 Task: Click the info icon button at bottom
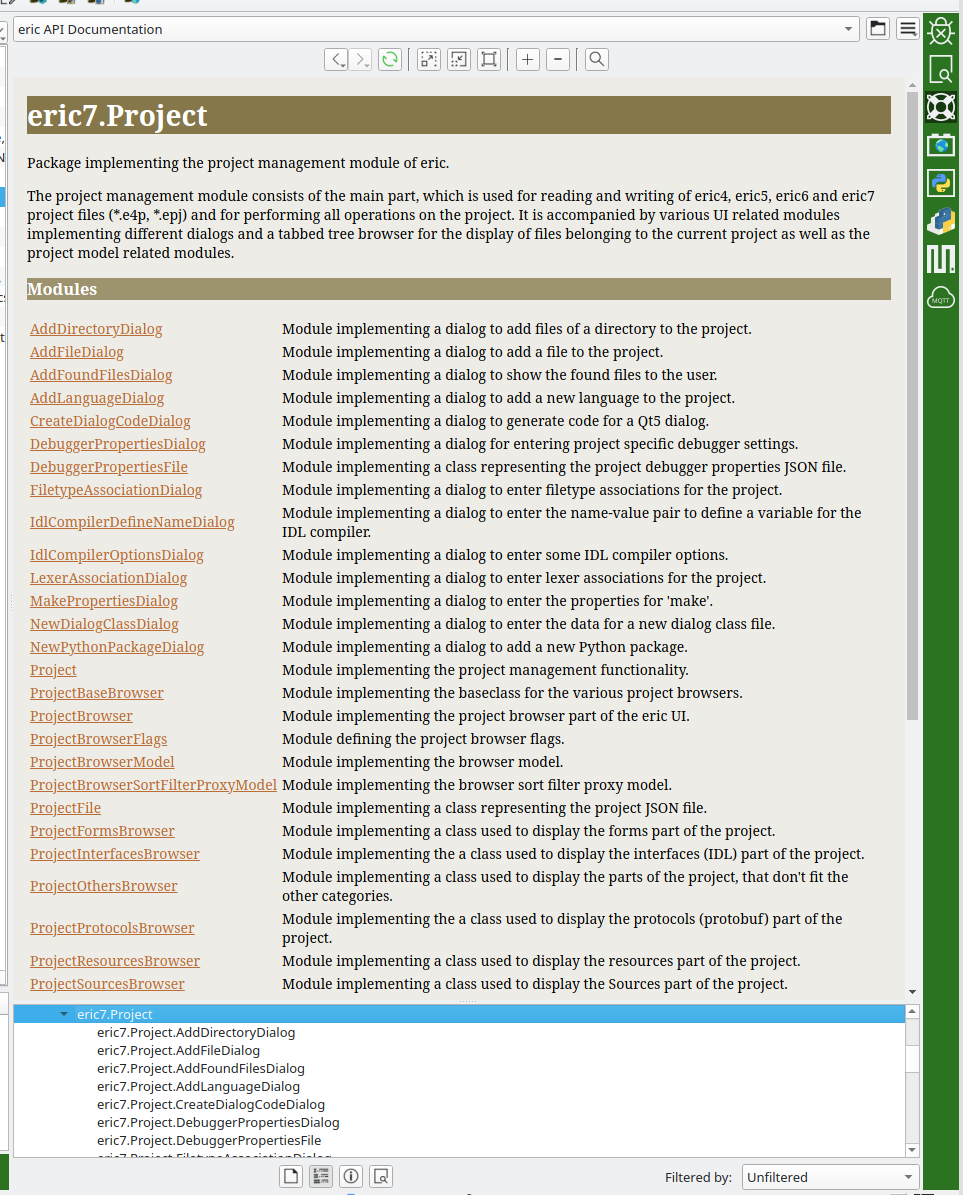point(351,1176)
